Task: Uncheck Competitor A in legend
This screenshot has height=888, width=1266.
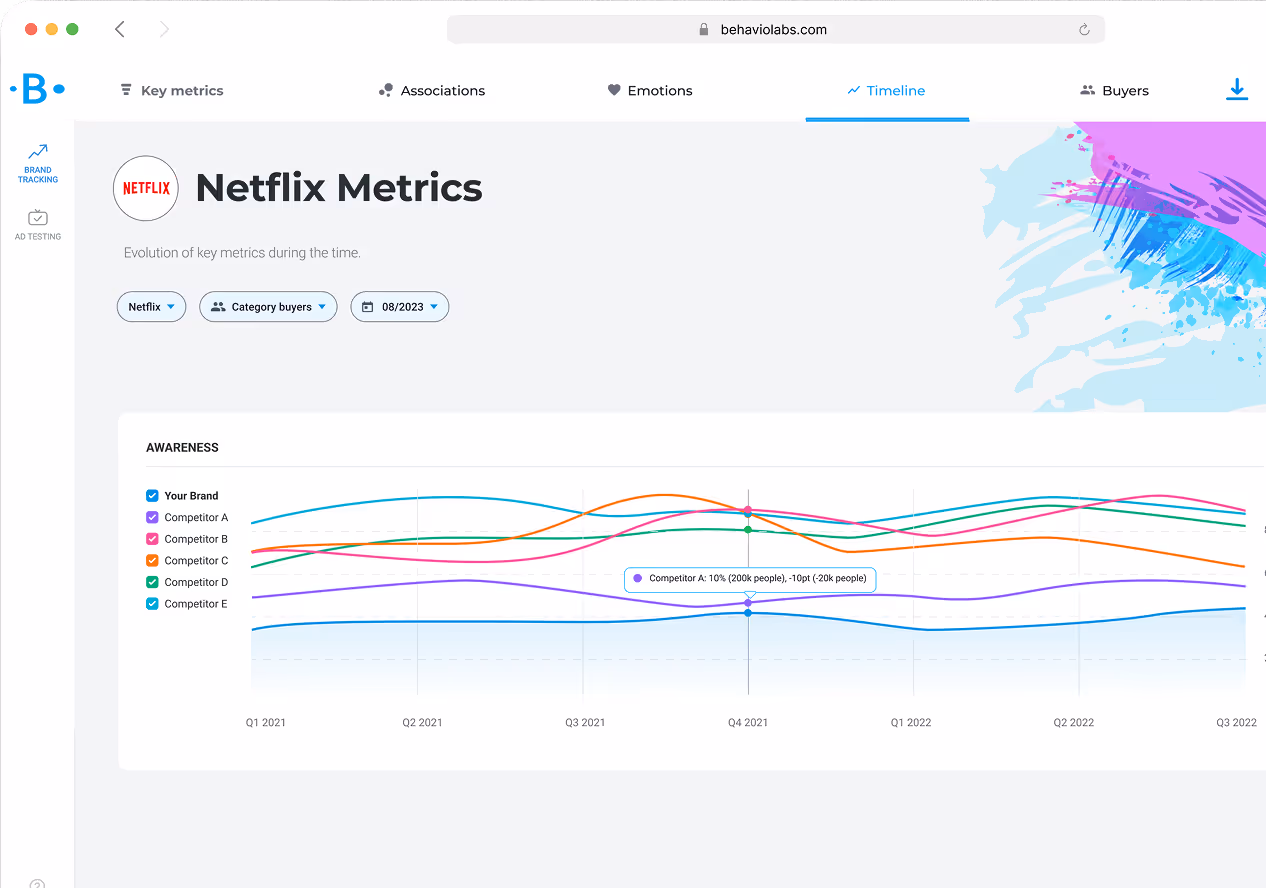Action: pos(153,517)
